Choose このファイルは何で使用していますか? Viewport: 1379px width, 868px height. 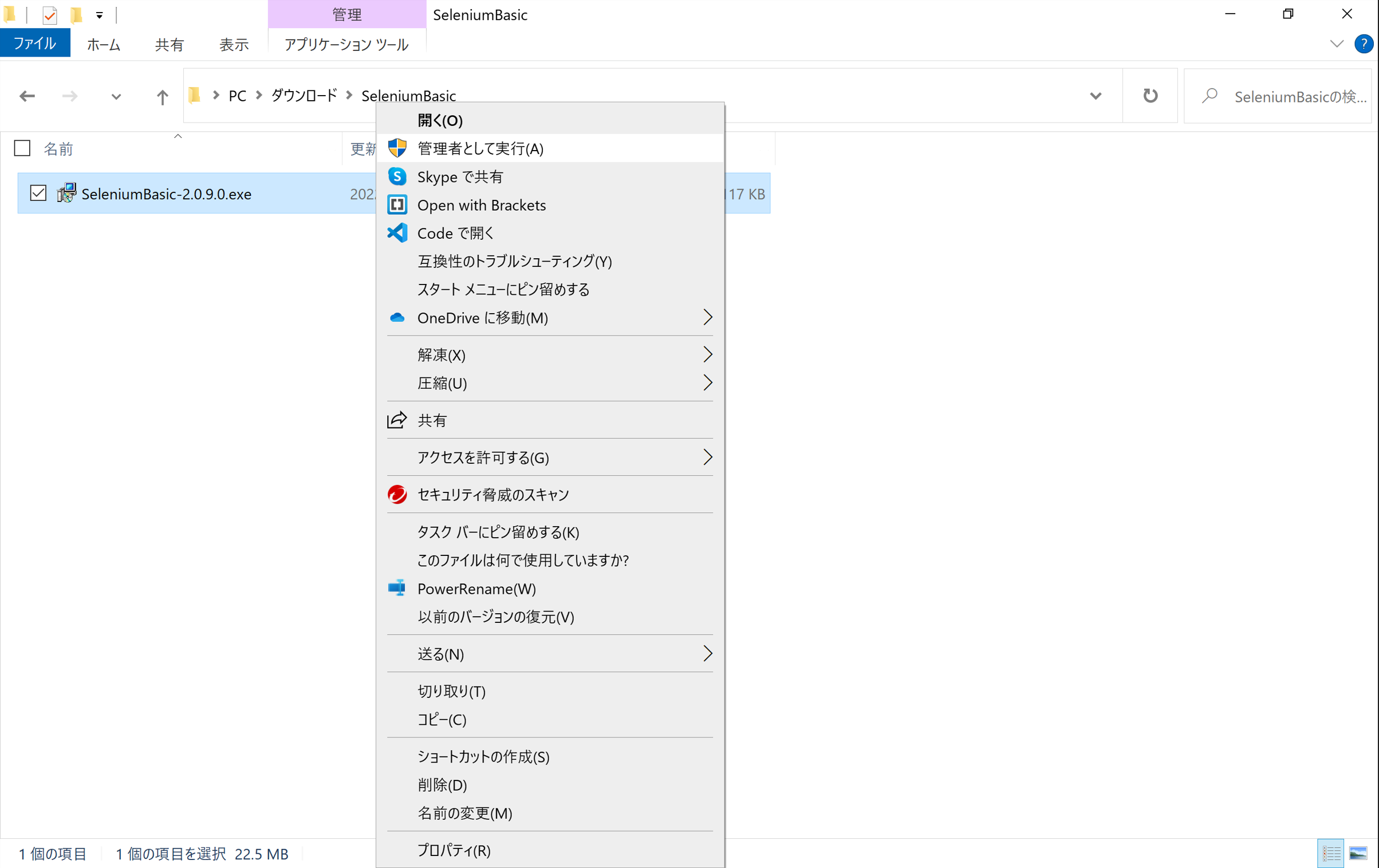(x=550, y=560)
